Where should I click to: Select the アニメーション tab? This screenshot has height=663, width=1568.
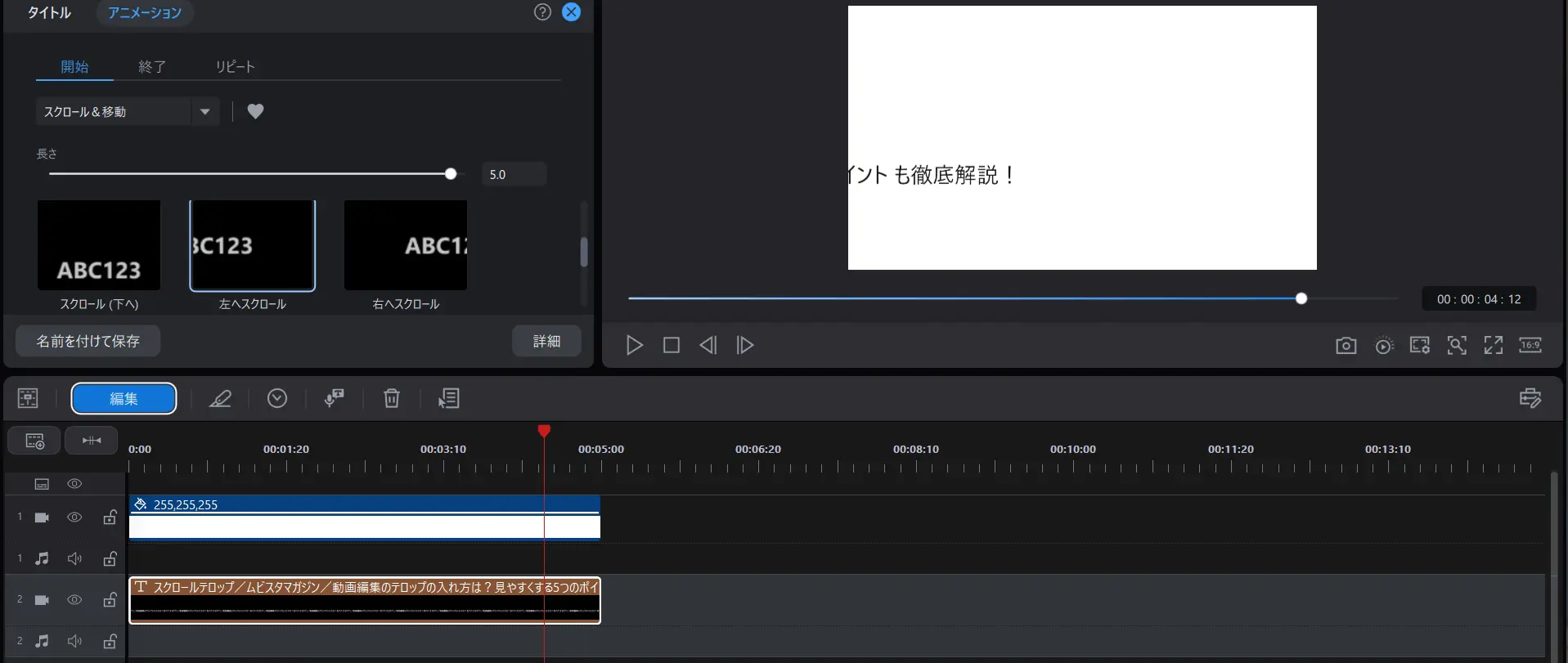(145, 12)
